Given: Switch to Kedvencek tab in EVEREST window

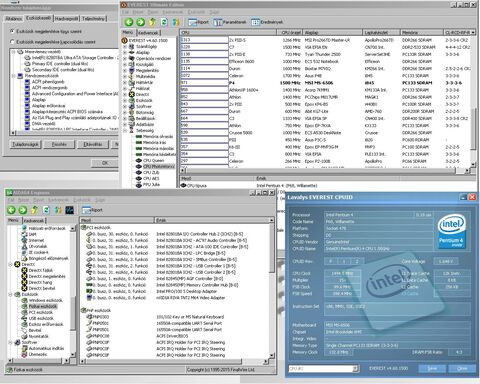Looking at the screenshot, I should coord(148,33).
